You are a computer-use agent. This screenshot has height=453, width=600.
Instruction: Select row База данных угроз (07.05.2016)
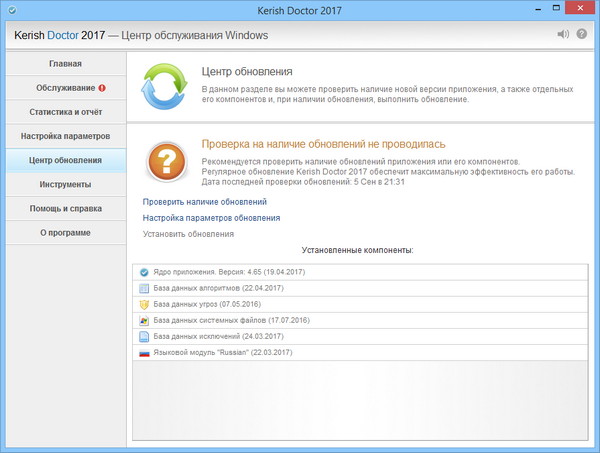360,305
